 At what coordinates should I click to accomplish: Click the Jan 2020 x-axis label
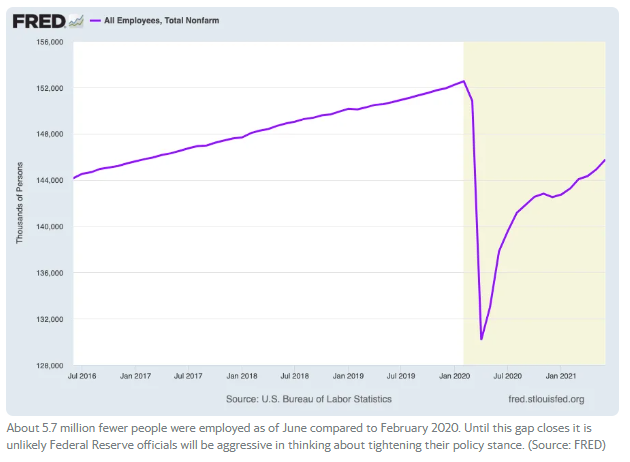point(454,376)
